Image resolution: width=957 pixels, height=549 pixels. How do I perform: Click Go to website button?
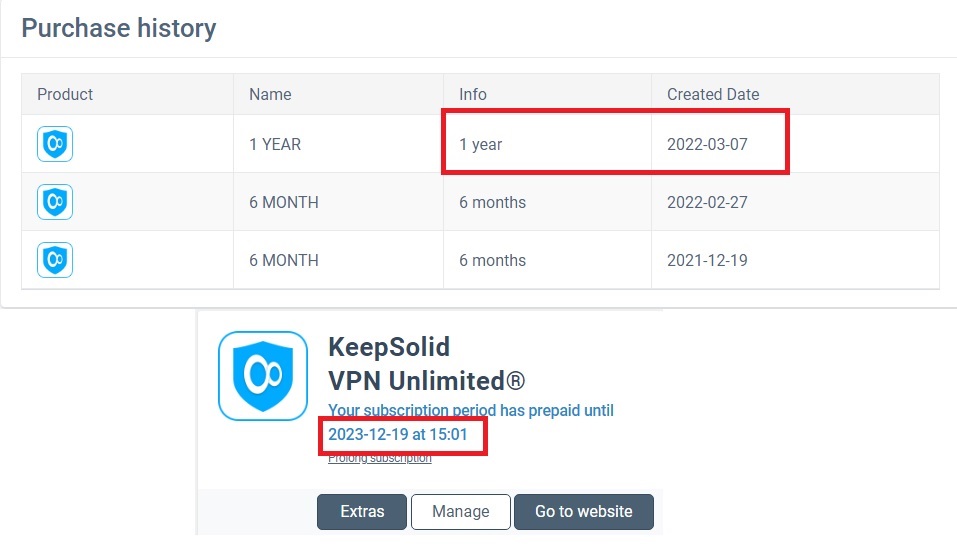click(x=583, y=511)
